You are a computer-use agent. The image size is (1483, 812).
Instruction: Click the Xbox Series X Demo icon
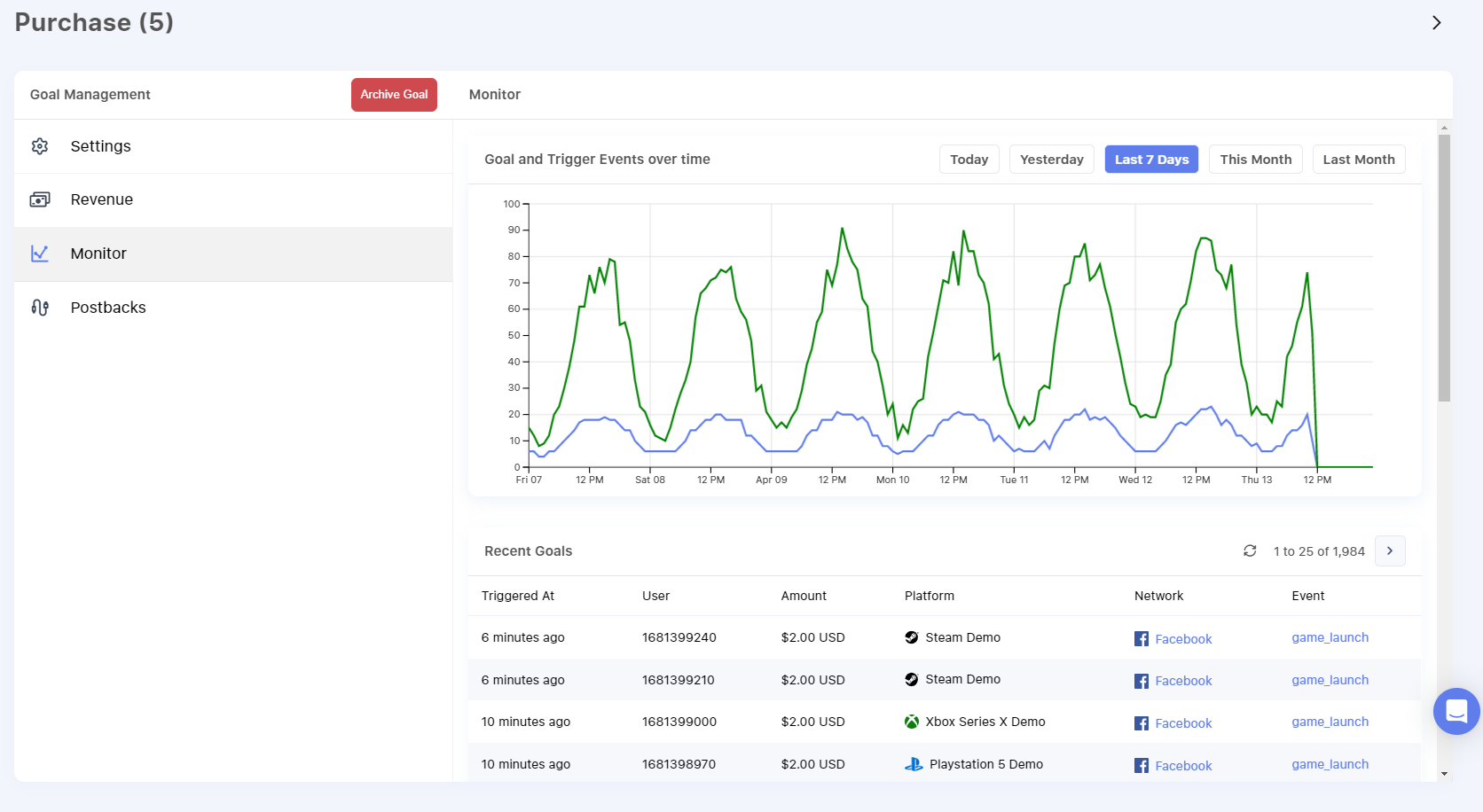(911, 722)
